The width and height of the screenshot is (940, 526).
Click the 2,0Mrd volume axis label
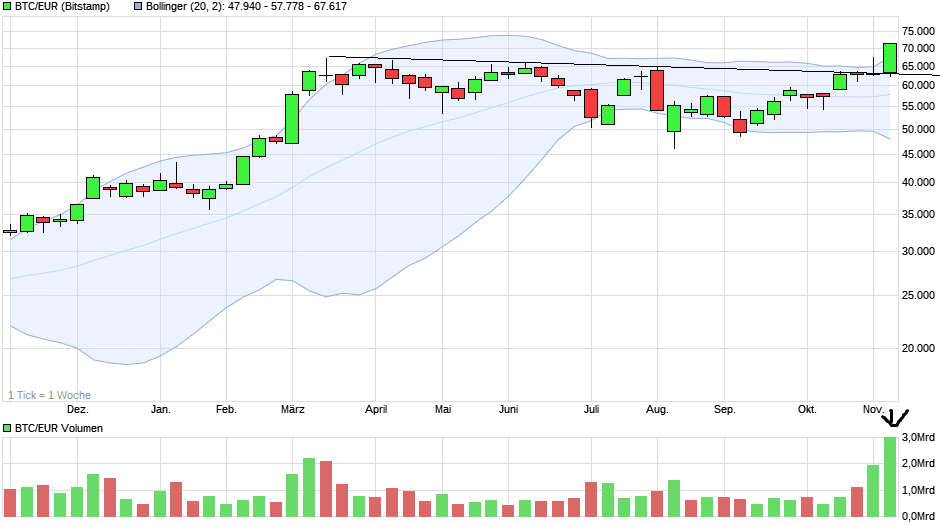tap(918, 463)
